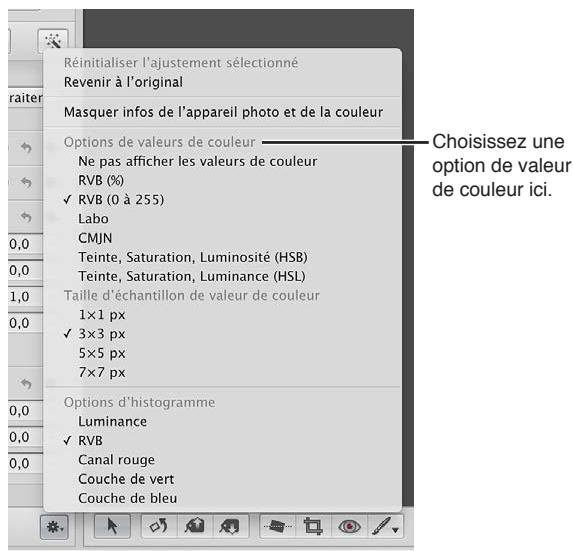Select Couche de bleu histogram option
Screen dimensions: 573x551
(222, 498)
